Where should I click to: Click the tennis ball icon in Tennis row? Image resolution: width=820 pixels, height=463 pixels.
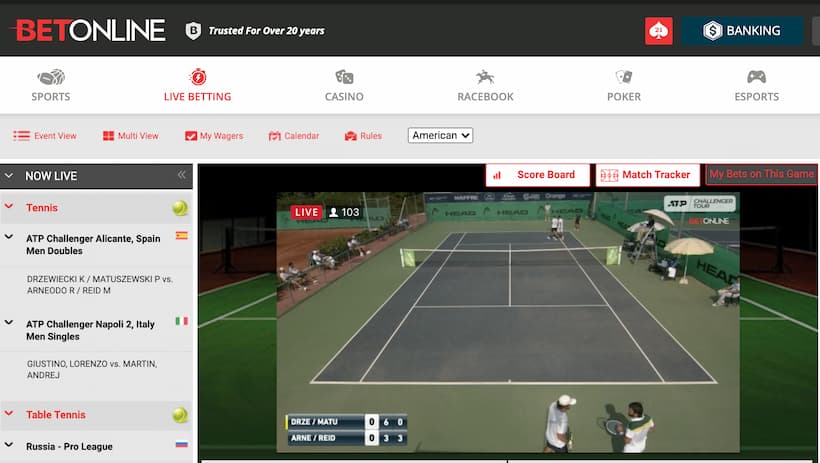point(180,208)
